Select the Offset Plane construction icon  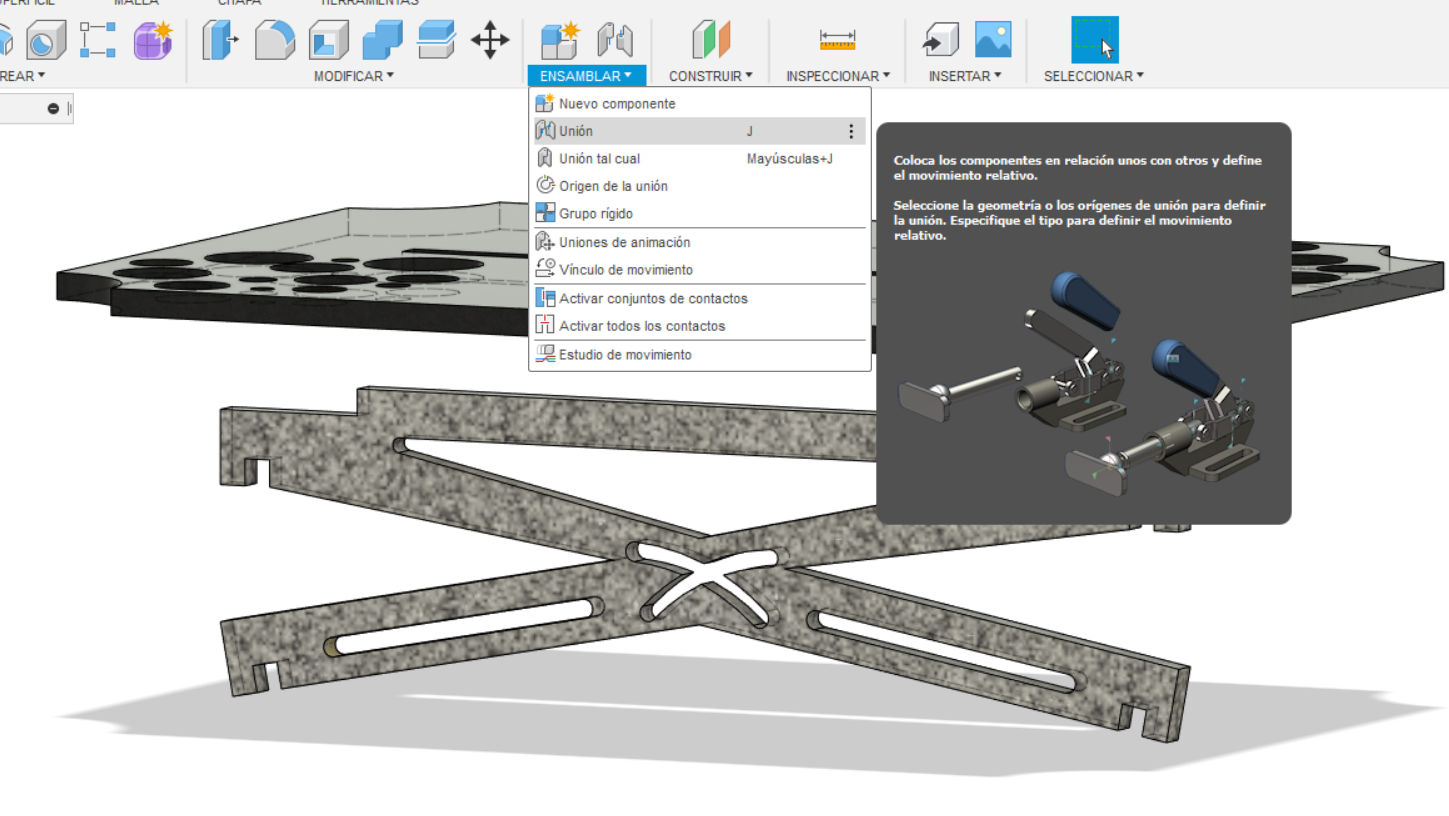click(x=711, y=40)
